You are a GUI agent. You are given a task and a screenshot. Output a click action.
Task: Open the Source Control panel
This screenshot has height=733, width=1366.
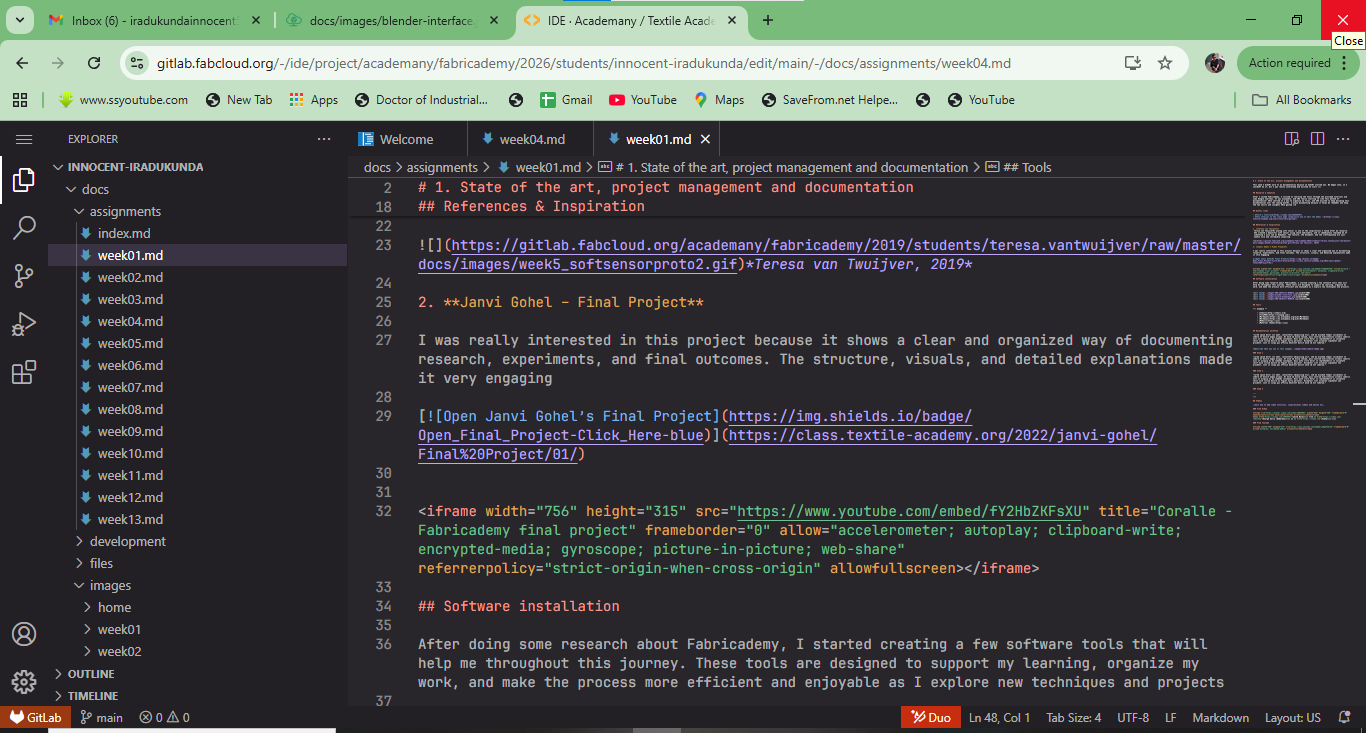[24, 276]
